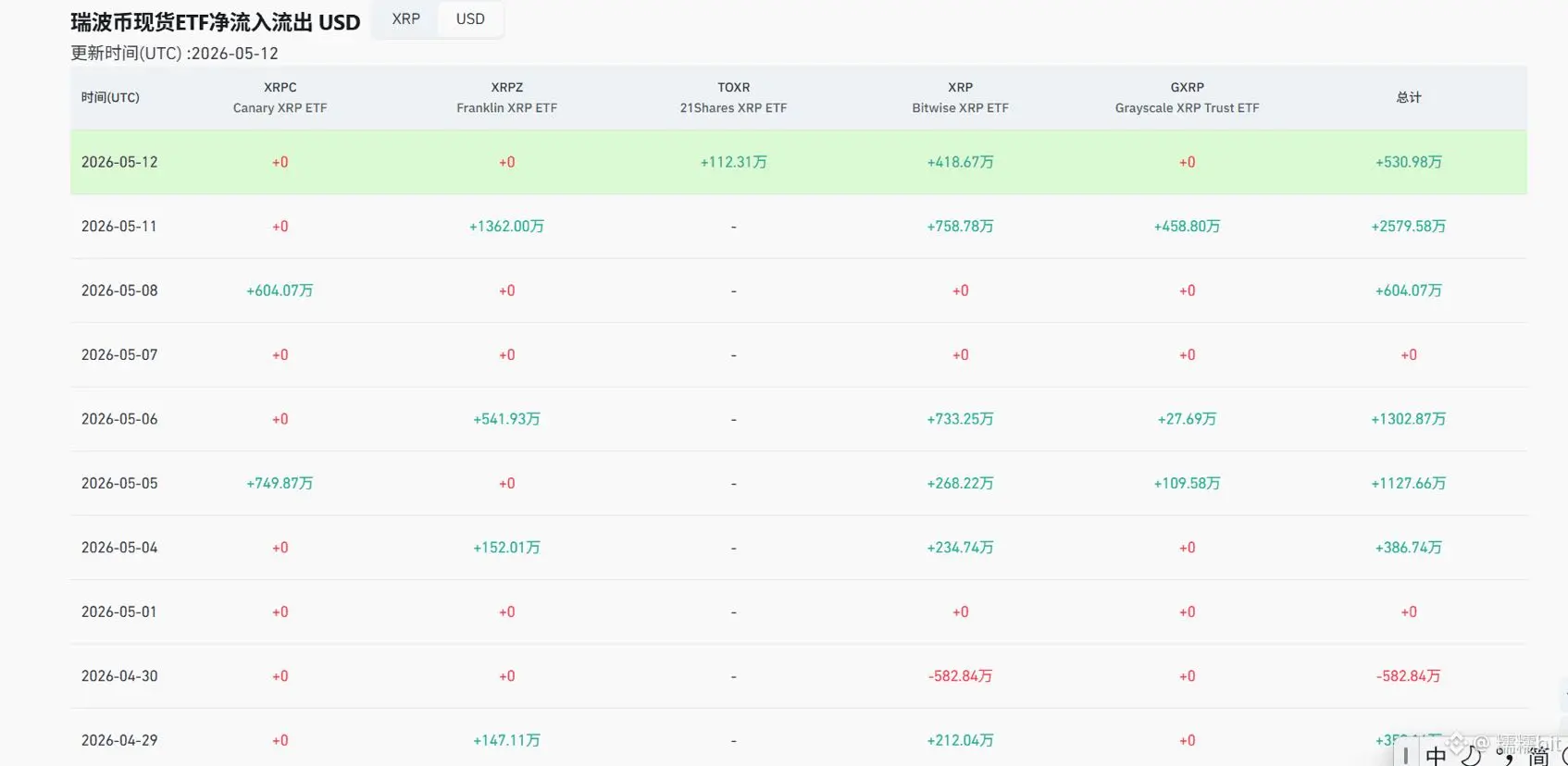Click the +733.25万 Bitwise value
This screenshot has width=1568, height=766.
point(960,419)
